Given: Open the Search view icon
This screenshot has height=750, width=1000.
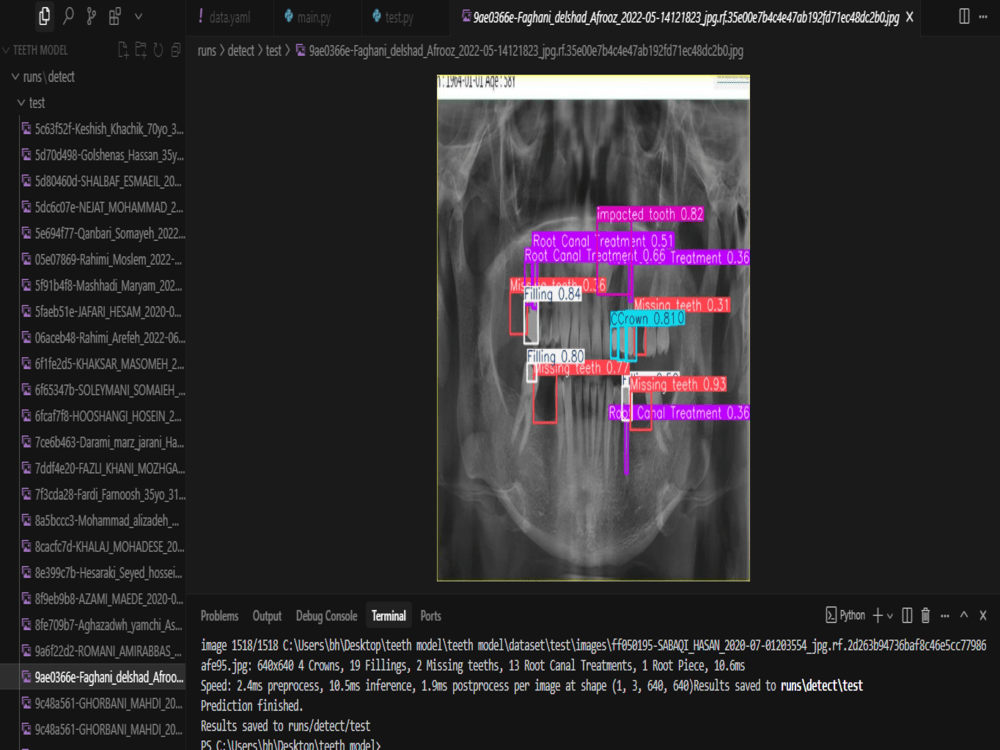Looking at the screenshot, I should [x=68, y=16].
